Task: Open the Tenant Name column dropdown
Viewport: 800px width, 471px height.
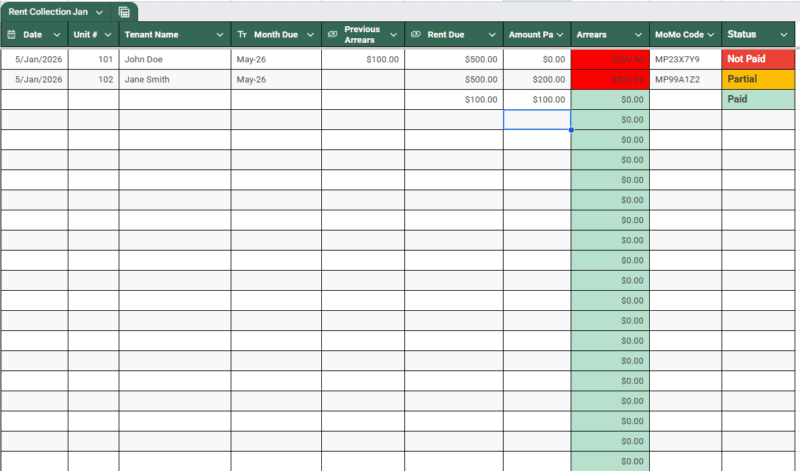Action: [x=220, y=35]
